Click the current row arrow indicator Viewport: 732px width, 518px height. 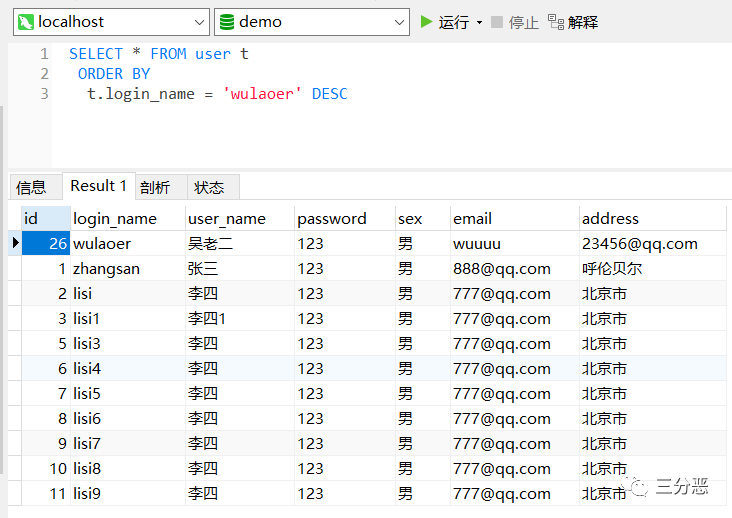point(15,243)
